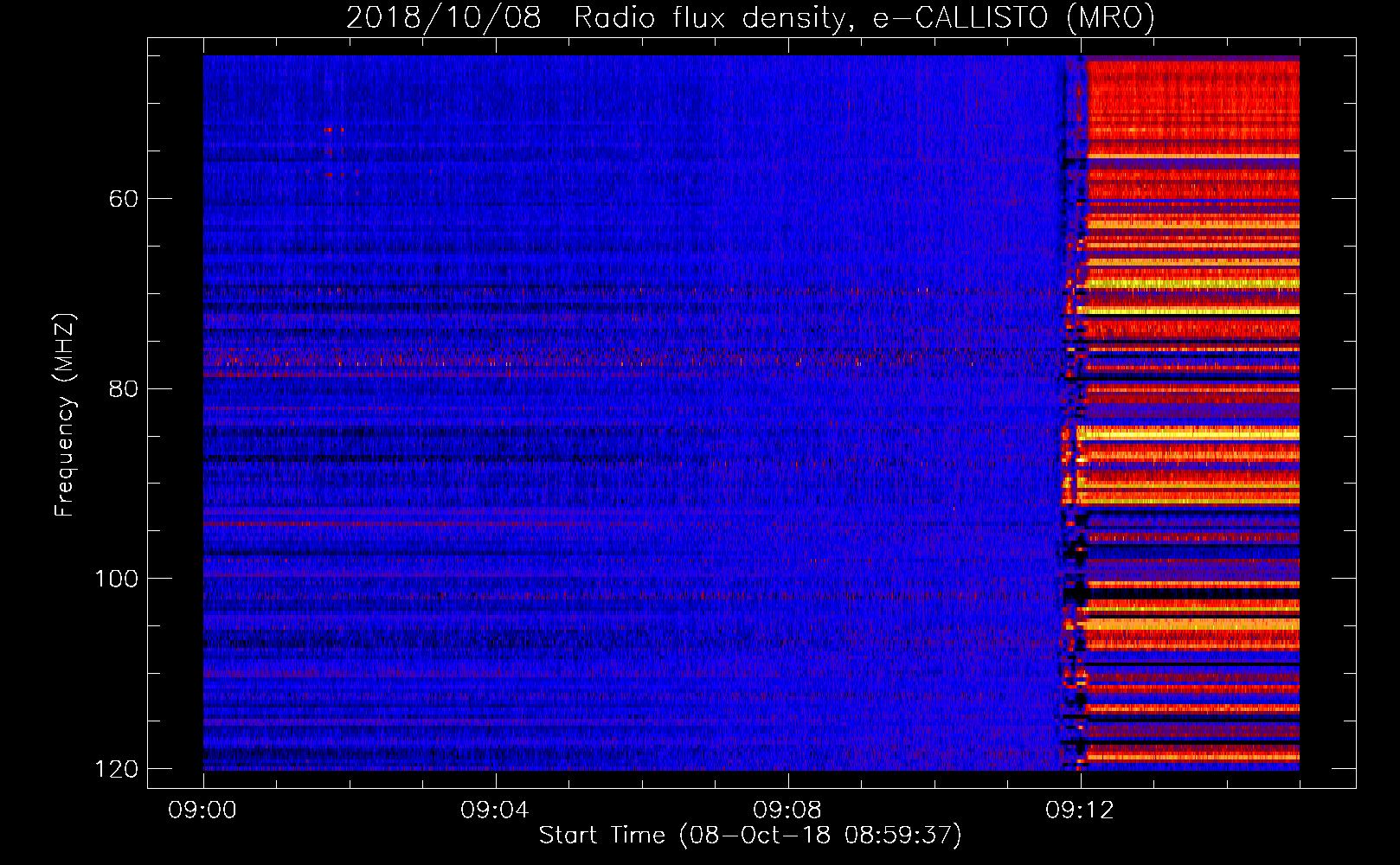Click the 09:12 time tick label

tap(1081, 811)
